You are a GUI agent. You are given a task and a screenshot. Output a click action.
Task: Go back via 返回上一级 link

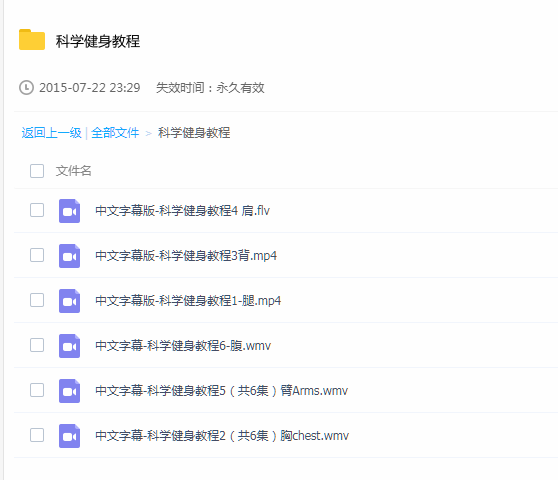52,133
